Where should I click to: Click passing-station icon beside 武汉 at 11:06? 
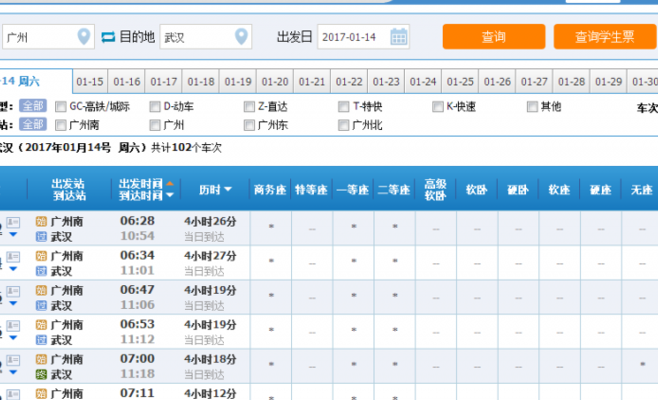pyautogui.click(x=41, y=306)
